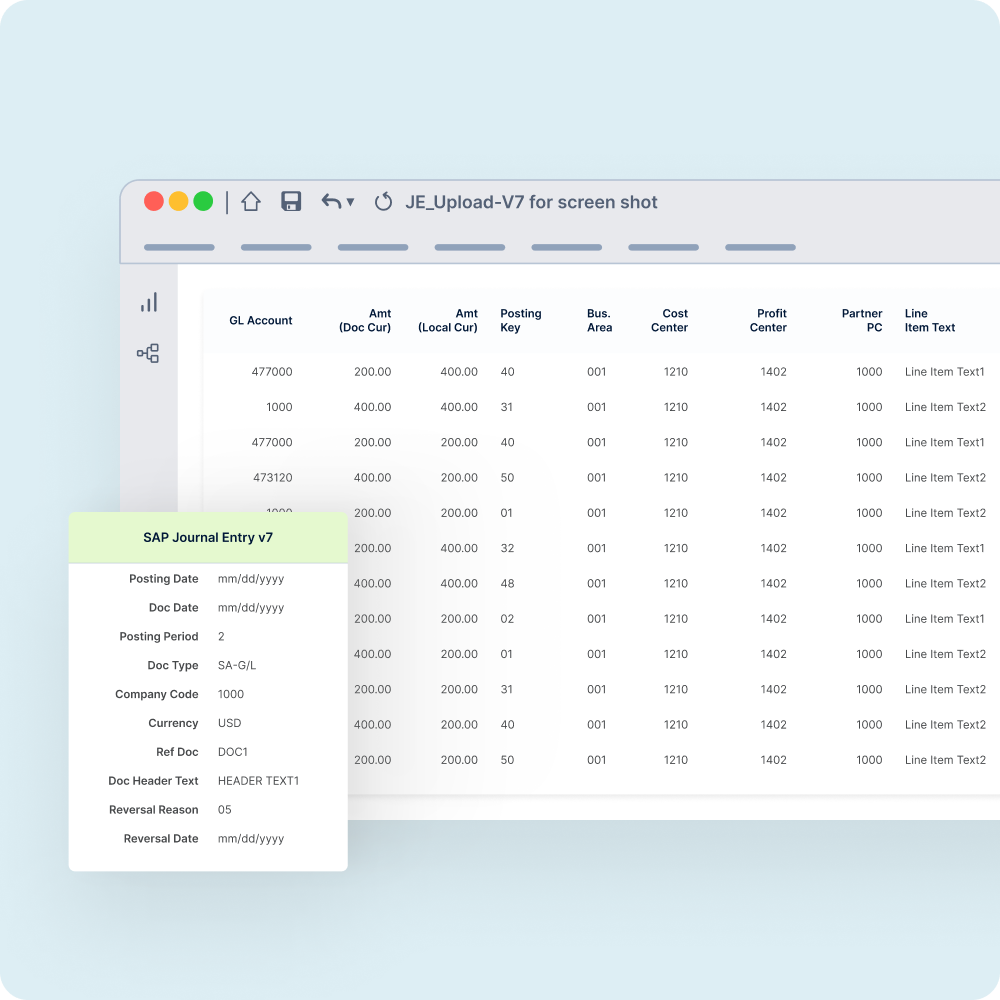Screen dimensions: 1000x1000
Task: Select the first tab below the toolbar
Action: pos(178,247)
